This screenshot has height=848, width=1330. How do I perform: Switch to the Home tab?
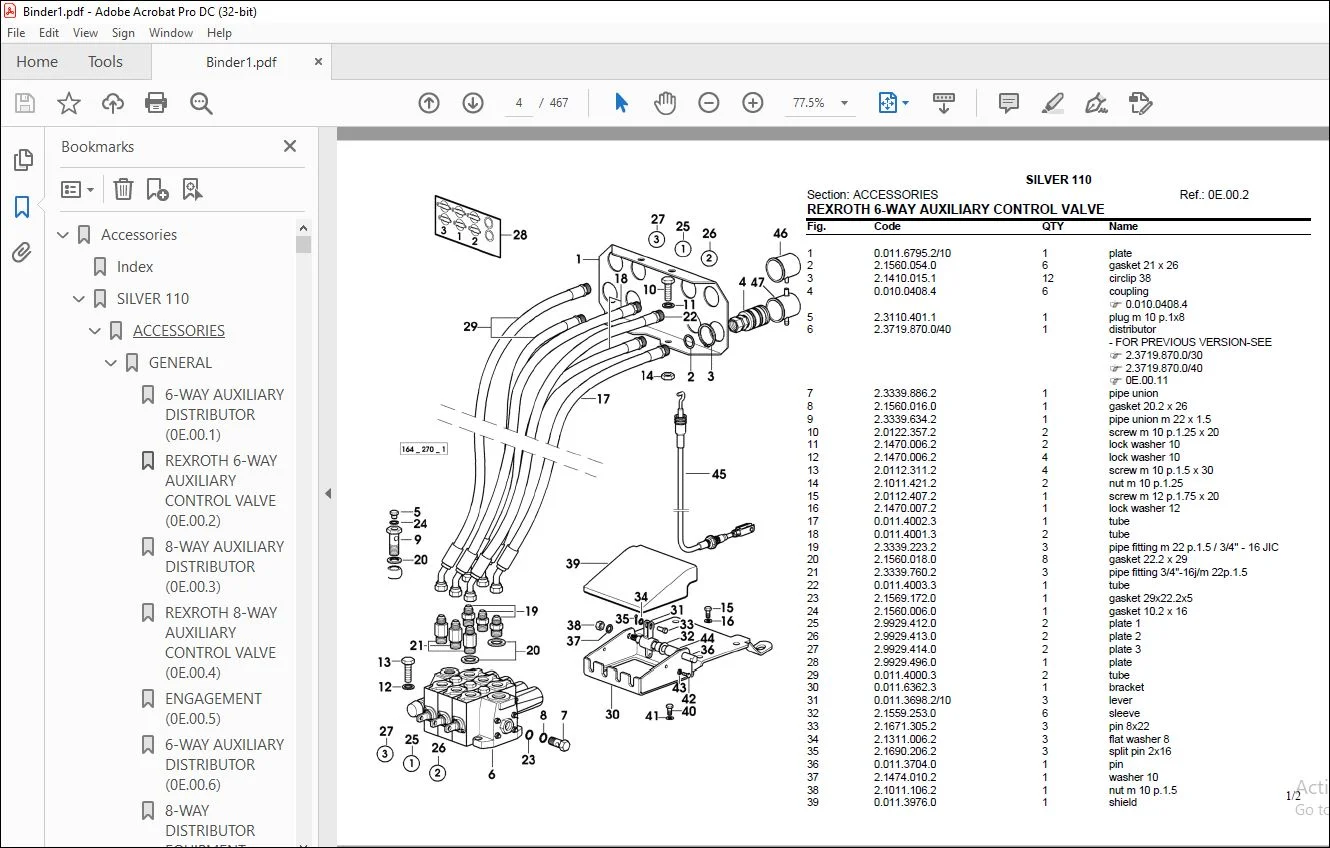point(37,61)
